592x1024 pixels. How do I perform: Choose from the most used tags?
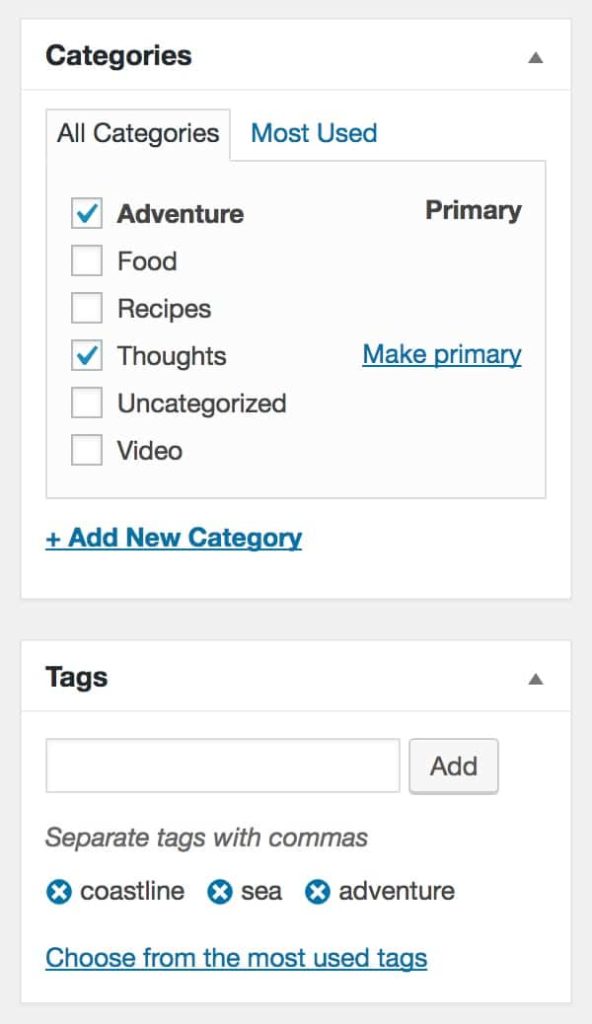tap(236, 958)
